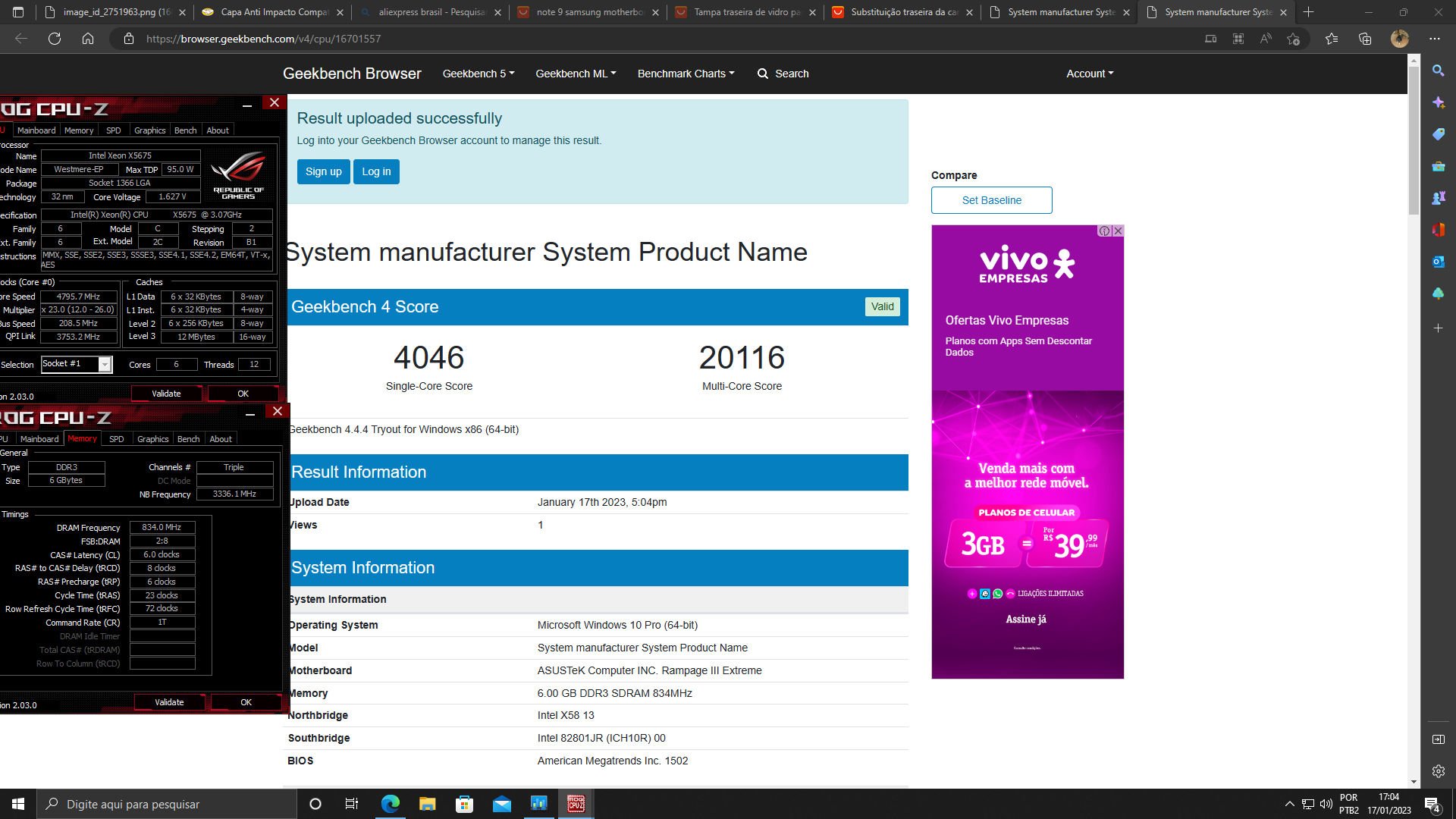The height and width of the screenshot is (819, 1456).
Task: Click Search in Geekbench navigation
Action: click(x=783, y=74)
